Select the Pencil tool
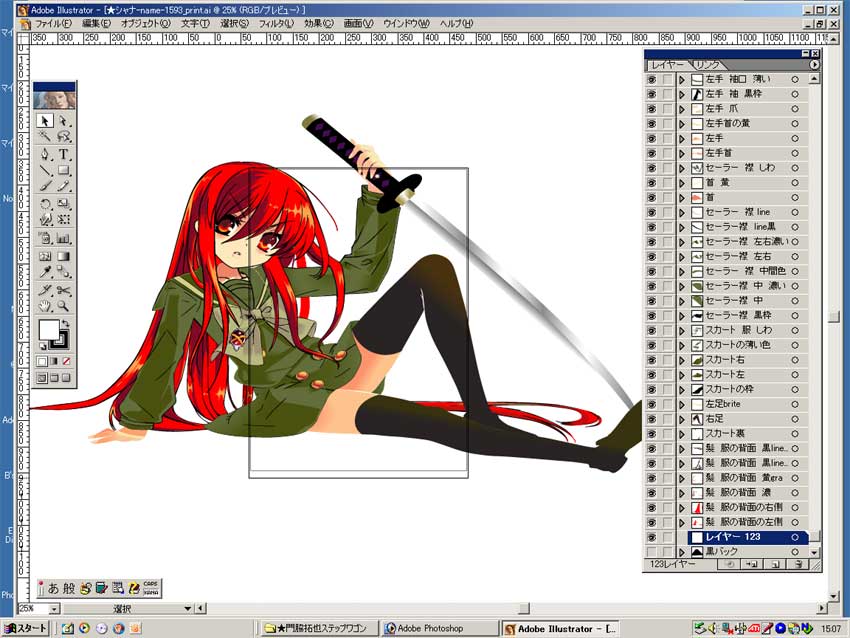The height and width of the screenshot is (638, 850). [63, 186]
